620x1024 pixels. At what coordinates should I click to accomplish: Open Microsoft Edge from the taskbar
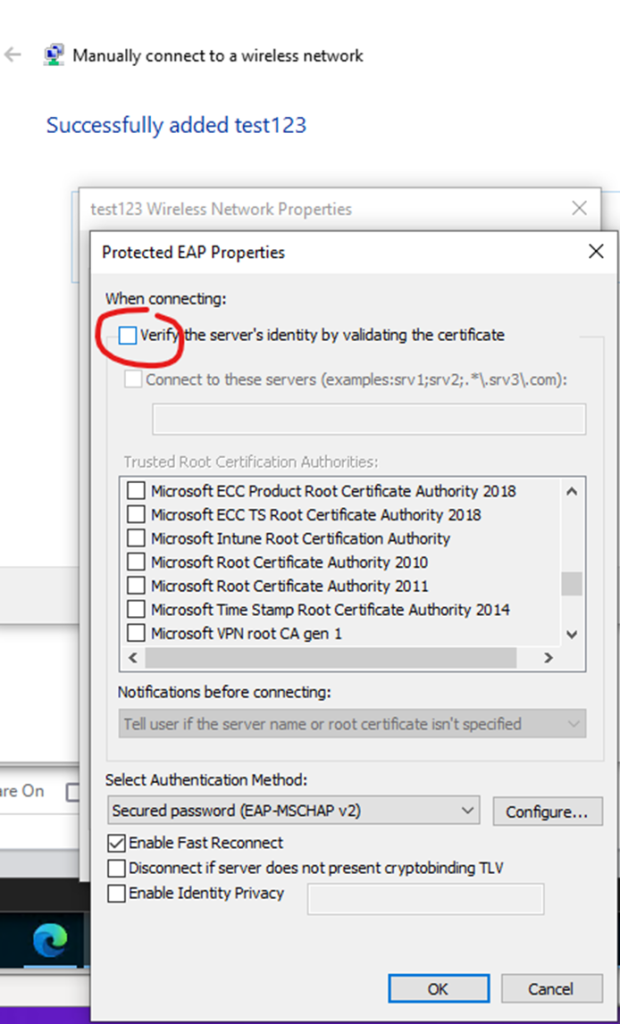pos(50,940)
